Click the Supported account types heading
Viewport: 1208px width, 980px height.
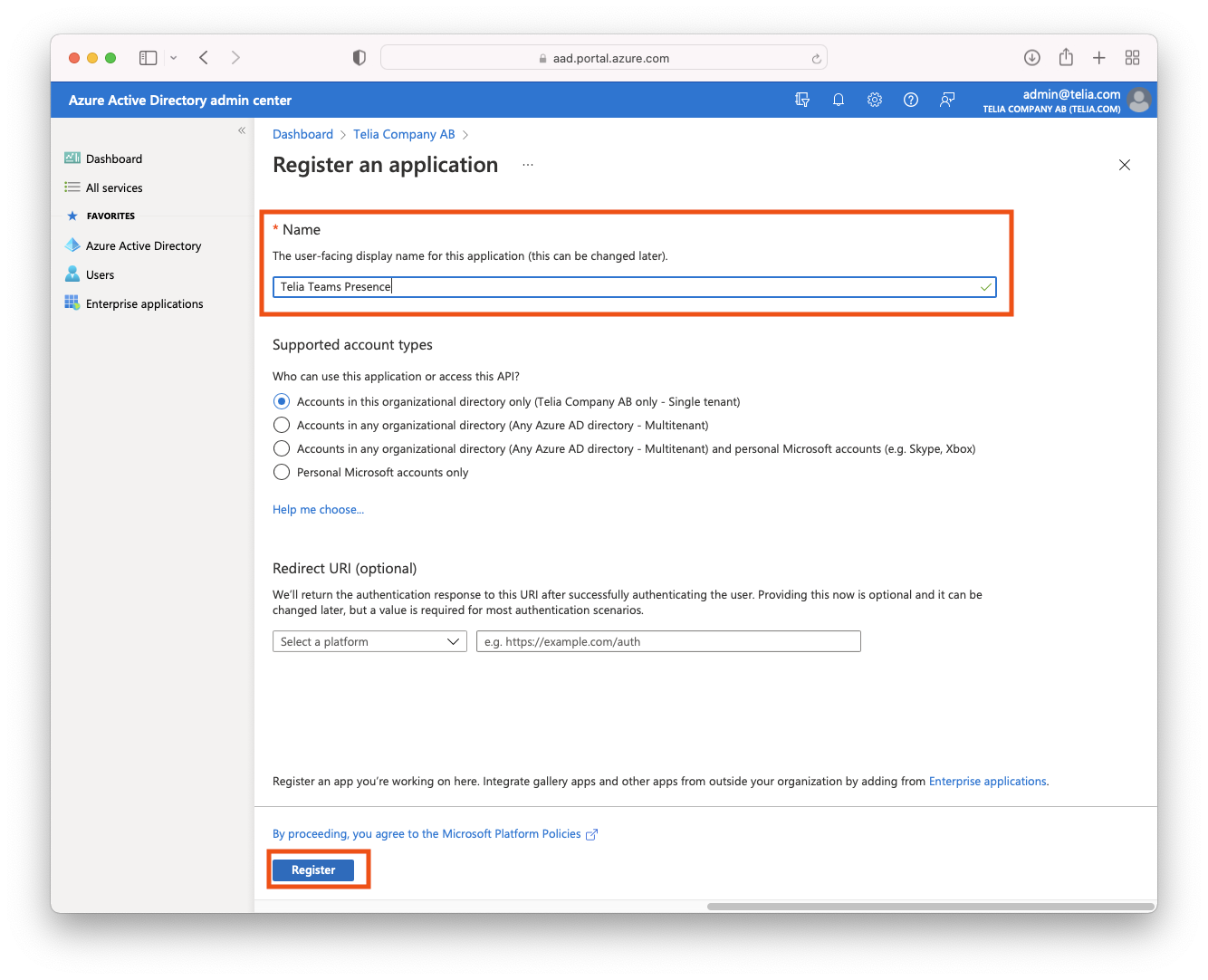352,345
